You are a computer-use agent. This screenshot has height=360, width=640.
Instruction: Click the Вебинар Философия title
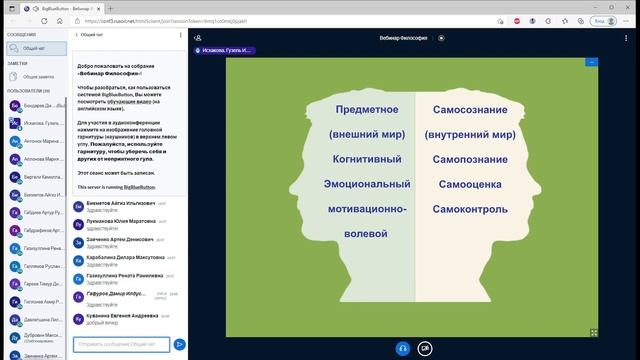click(x=403, y=38)
